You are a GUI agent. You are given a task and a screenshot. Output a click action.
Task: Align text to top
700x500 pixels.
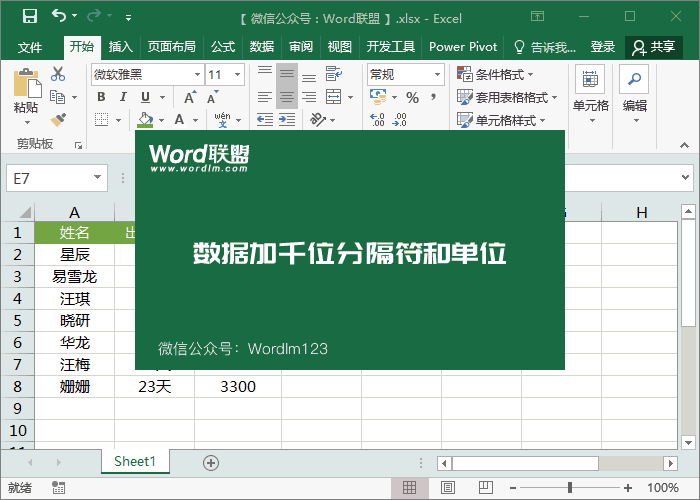(x=265, y=73)
